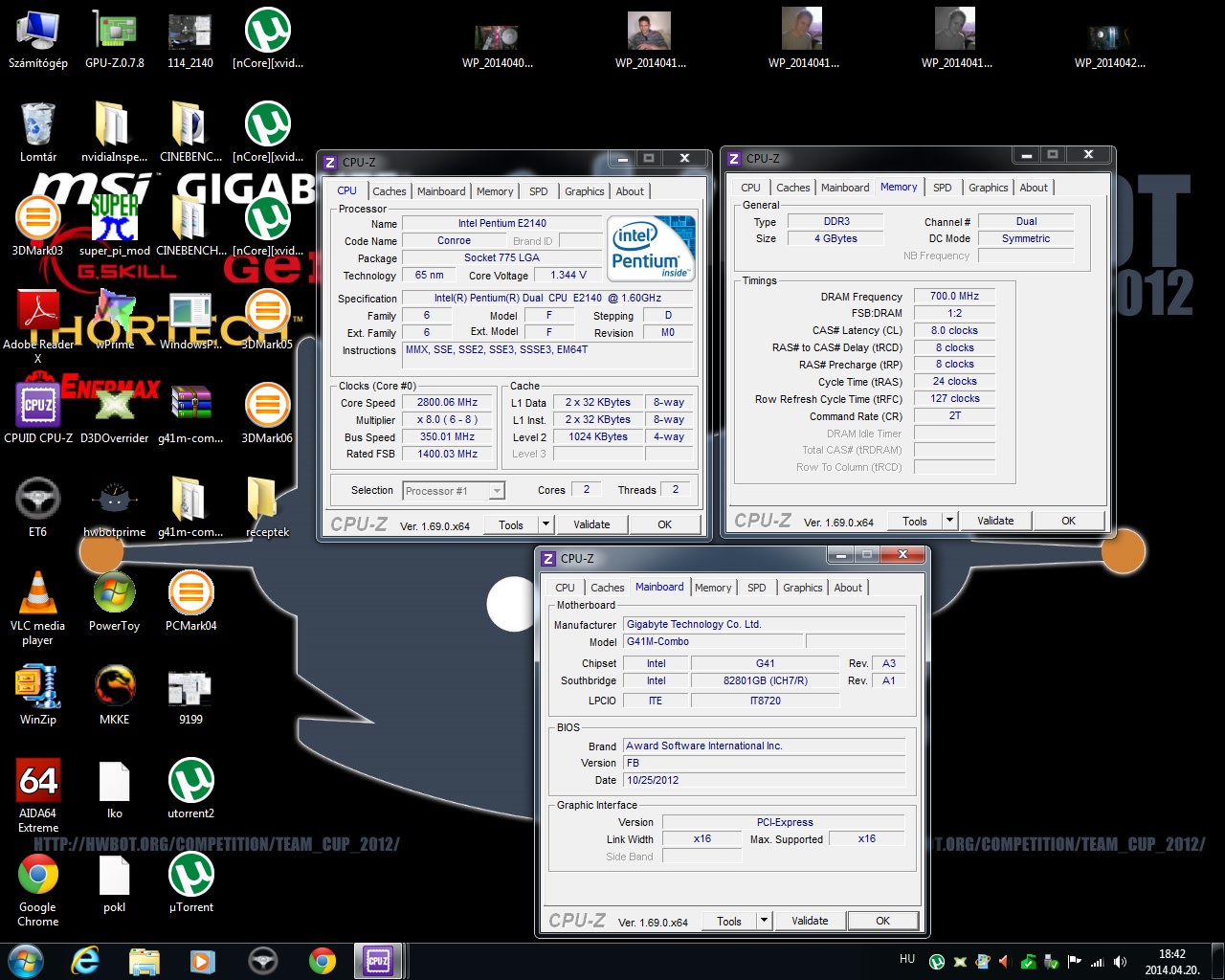This screenshot has height=980, width=1225.
Task: Open Mainboard tab in CPU window
Action: [441, 191]
